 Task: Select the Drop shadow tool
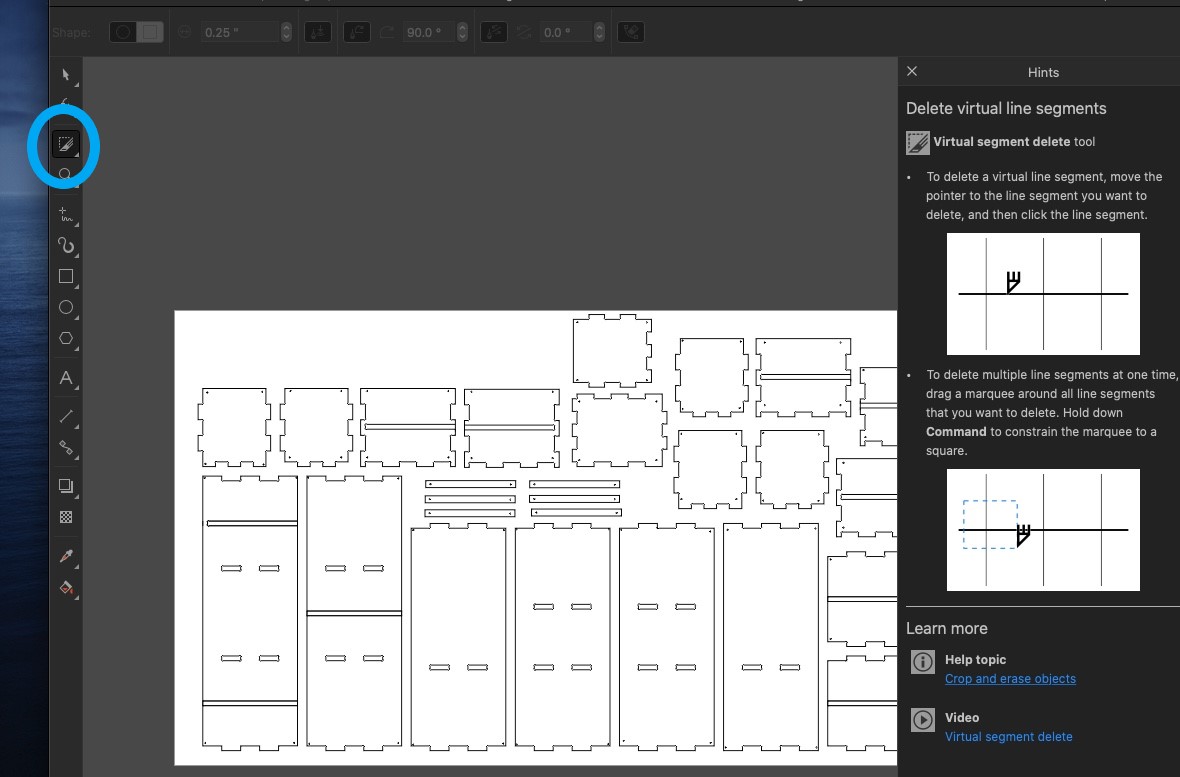pyautogui.click(x=66, y=486)
